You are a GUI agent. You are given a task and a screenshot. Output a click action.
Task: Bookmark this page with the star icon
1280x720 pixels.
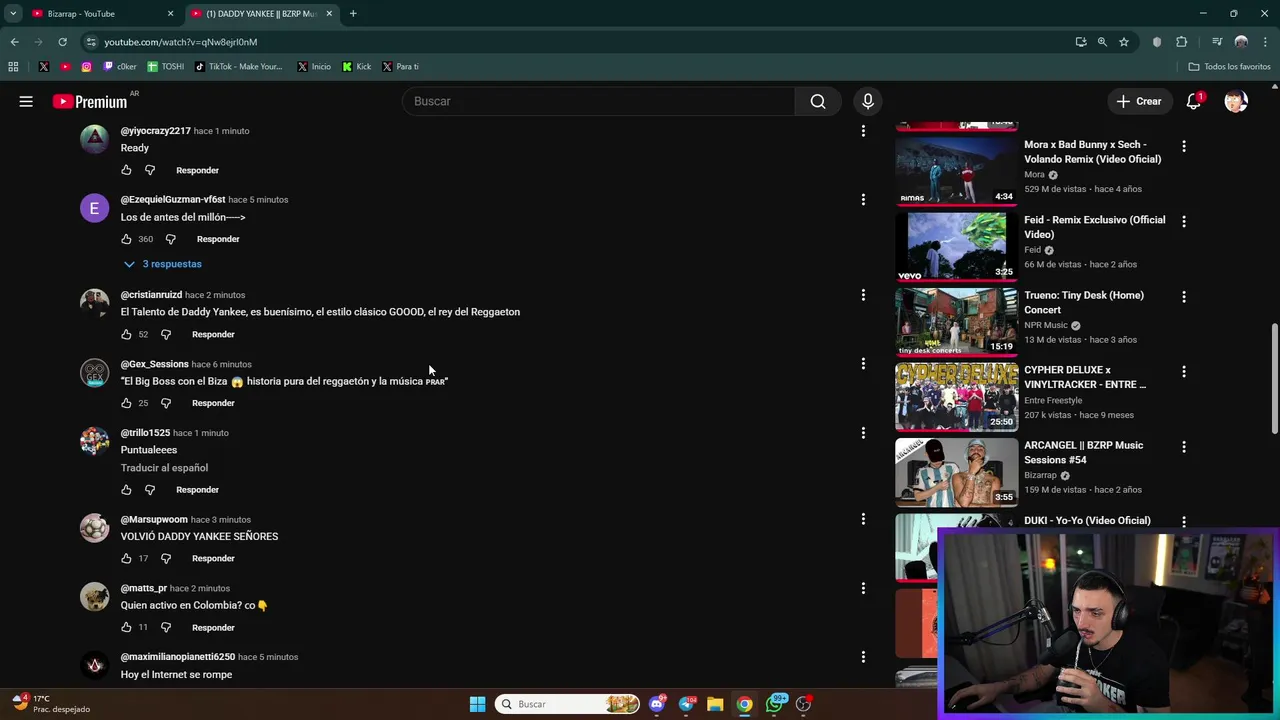[x=1124, y=42]
